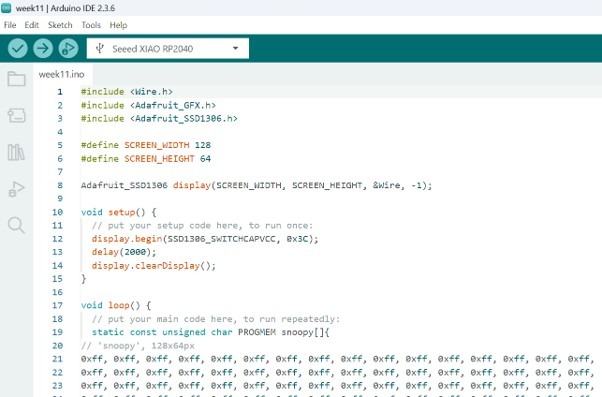Click the '#include <Adafruit_GFX.h>' line
This screenshot has width=602, height=397.
148,105
